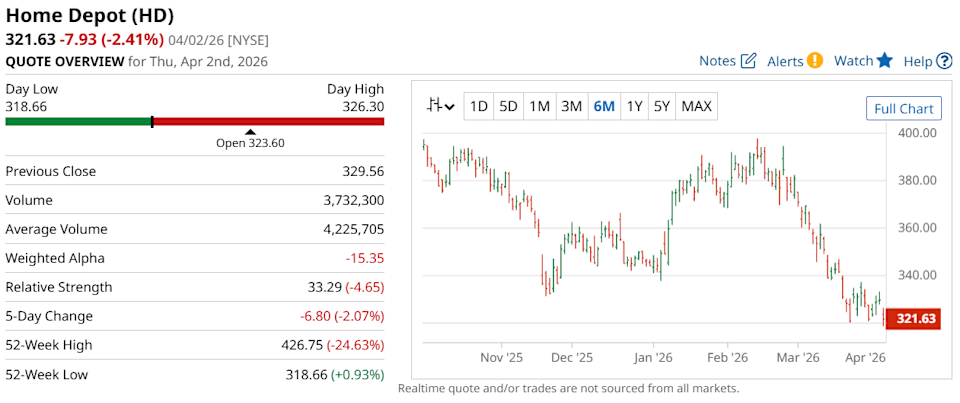Image resolution: width=960 pixels, height=403 pixels.
Task: Click the orange Alerts exclamation icon
Action: pos(815,61)
